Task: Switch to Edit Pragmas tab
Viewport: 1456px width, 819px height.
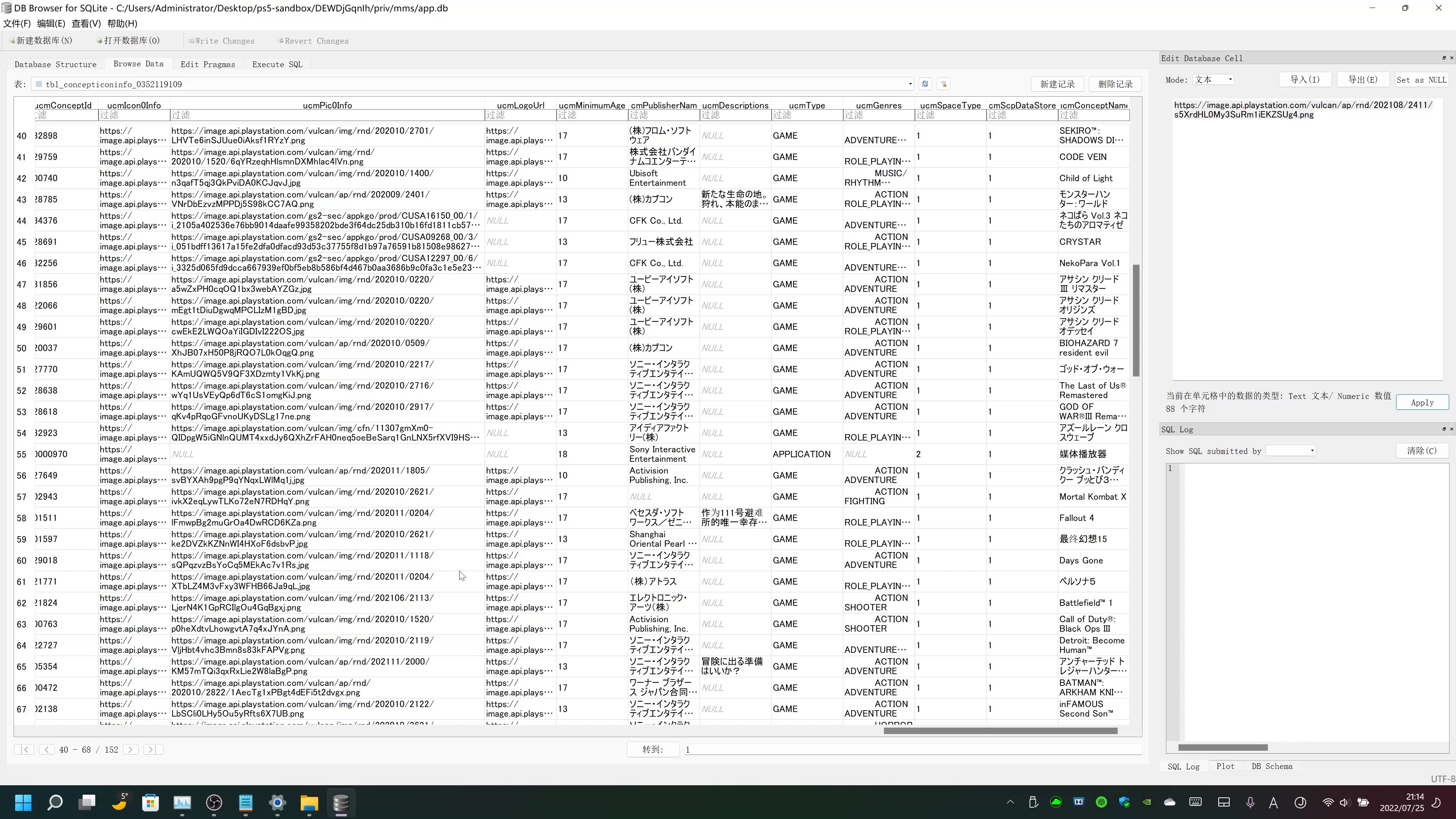Action: tap(207, 64)
